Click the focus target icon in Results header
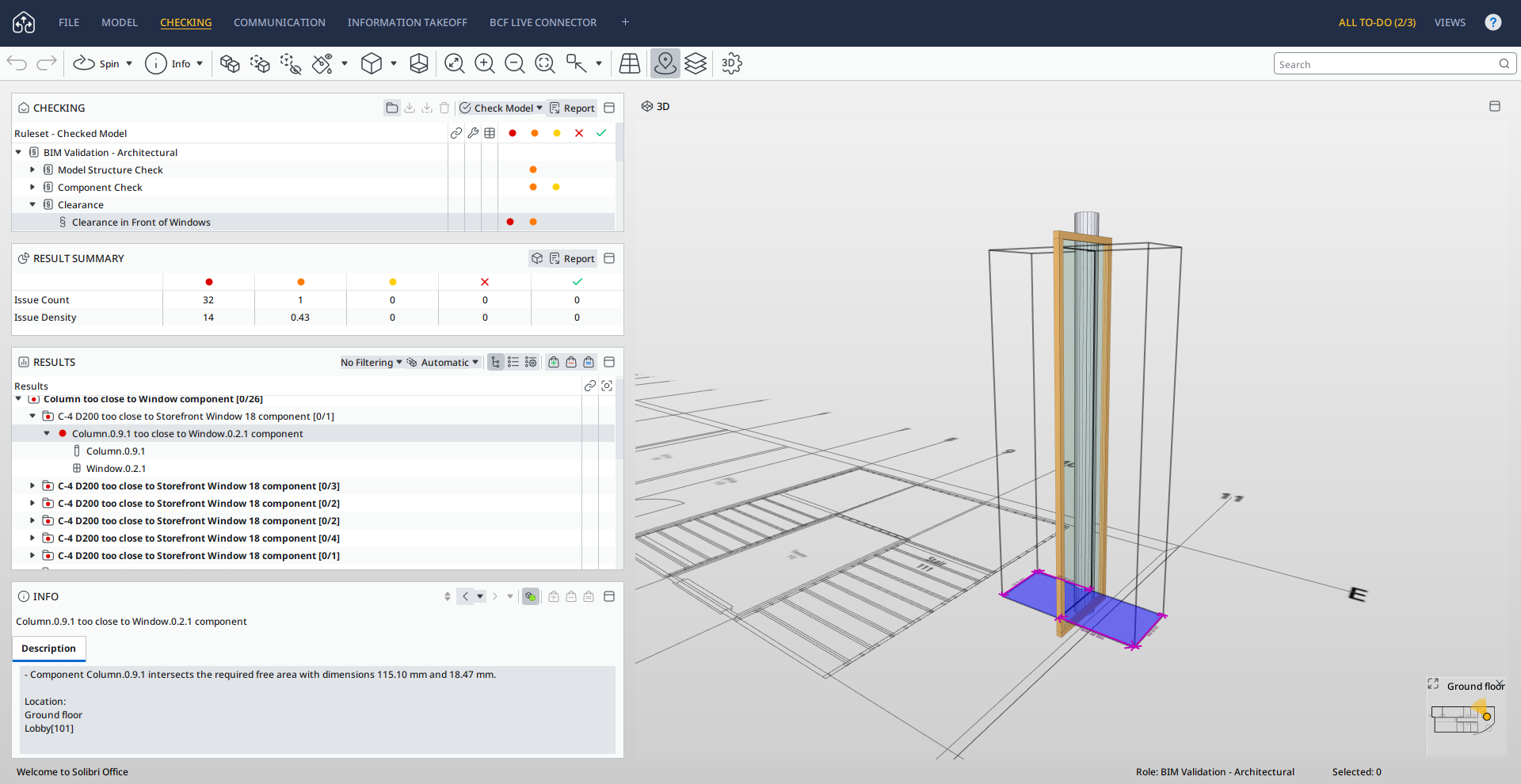This screenshot has height=784, width=1521. click(x=607, y=386)
